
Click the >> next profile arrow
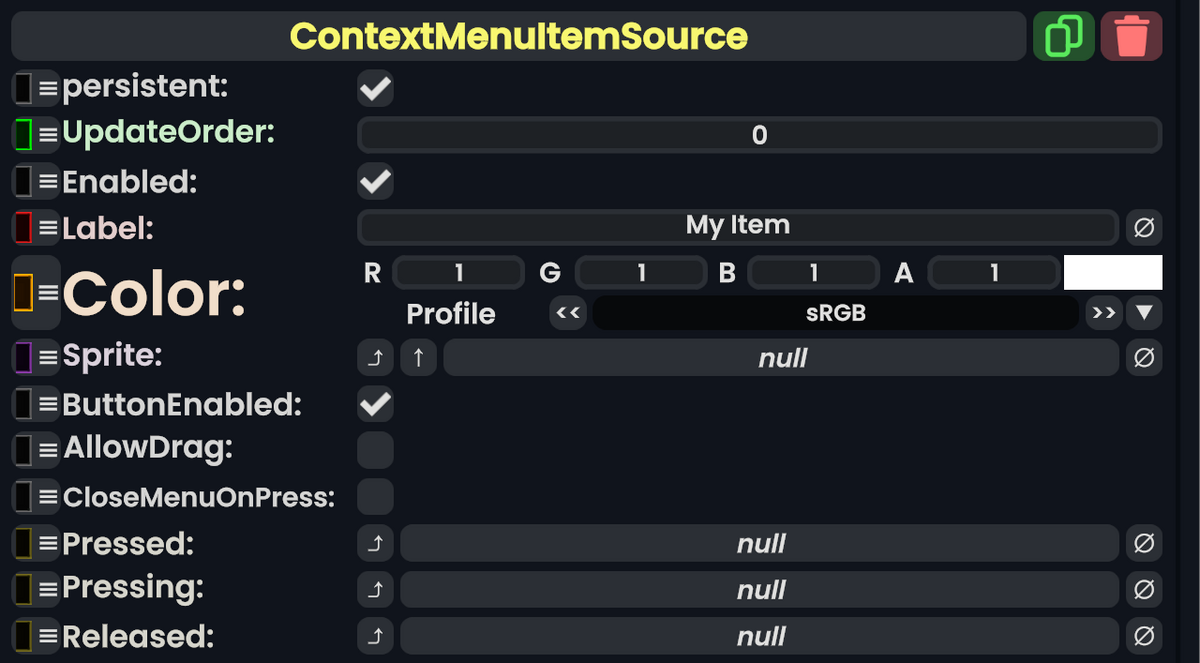click(x=1104, y=313)
